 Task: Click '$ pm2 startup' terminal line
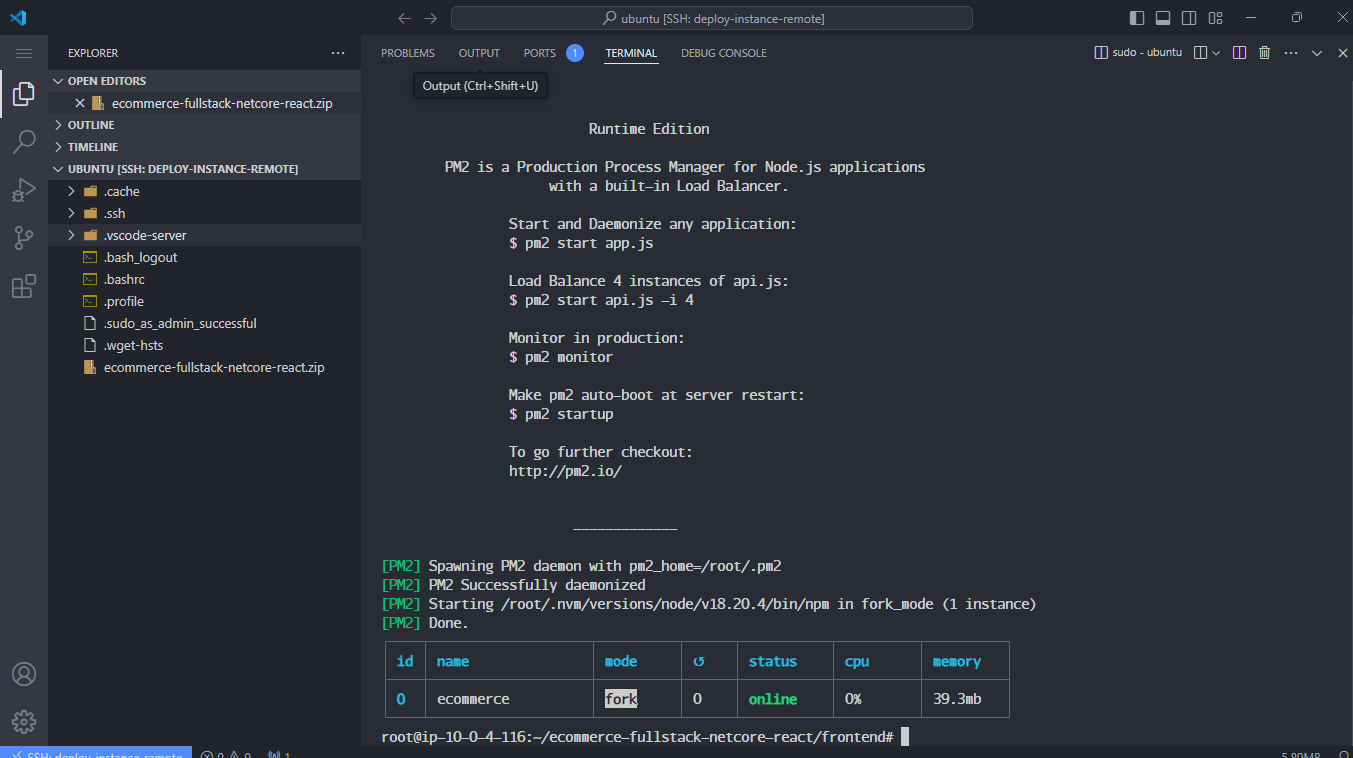coord(561,414)
